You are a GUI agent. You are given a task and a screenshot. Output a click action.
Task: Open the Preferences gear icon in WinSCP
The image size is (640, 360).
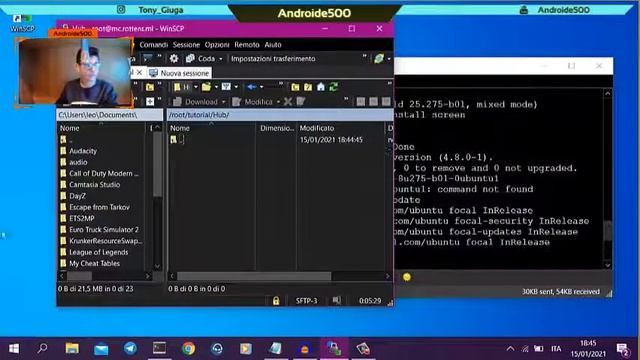174,59
